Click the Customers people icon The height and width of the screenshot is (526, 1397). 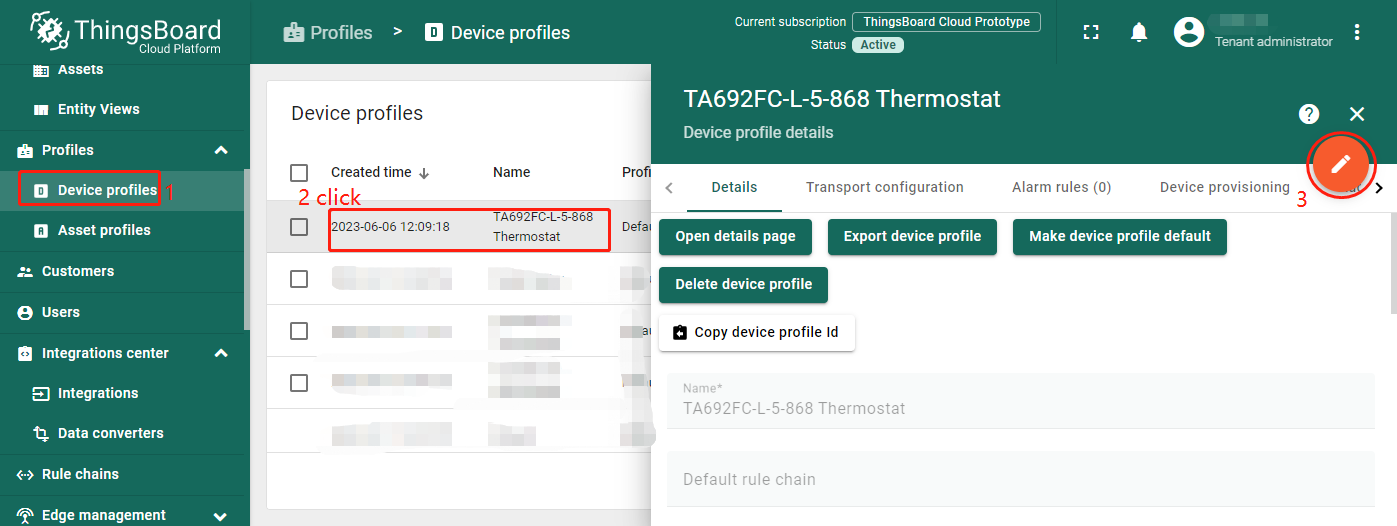[25, 271]
